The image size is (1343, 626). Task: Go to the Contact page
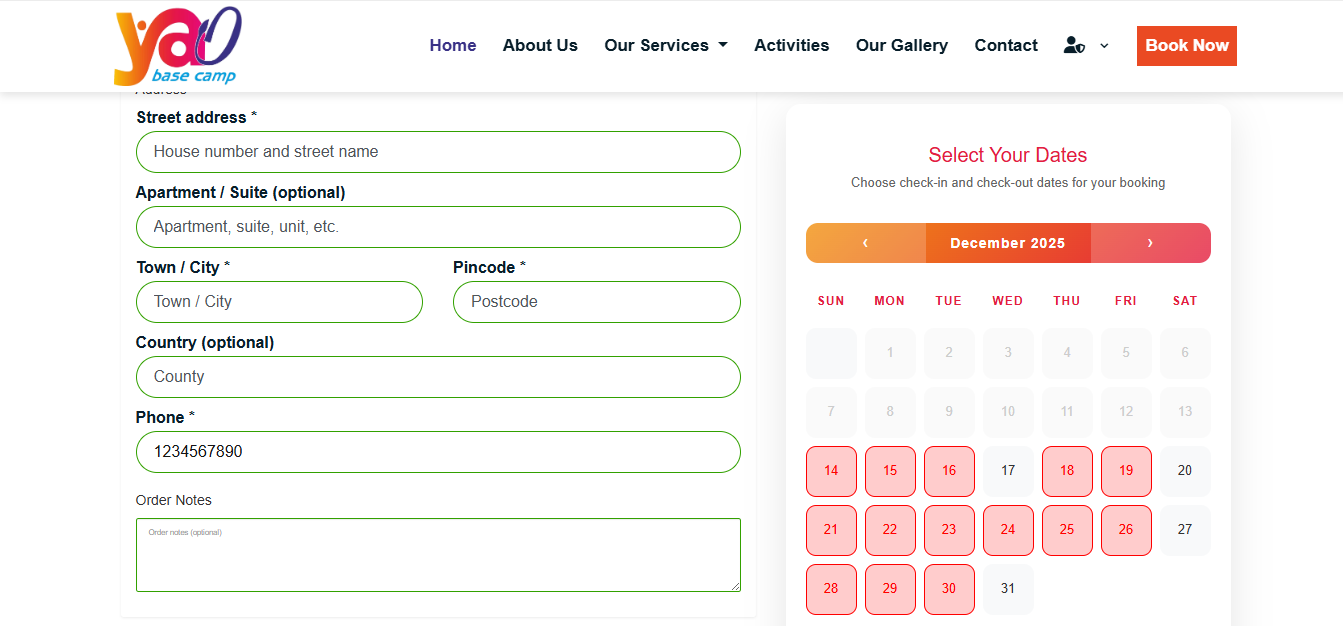(1006, 45)
